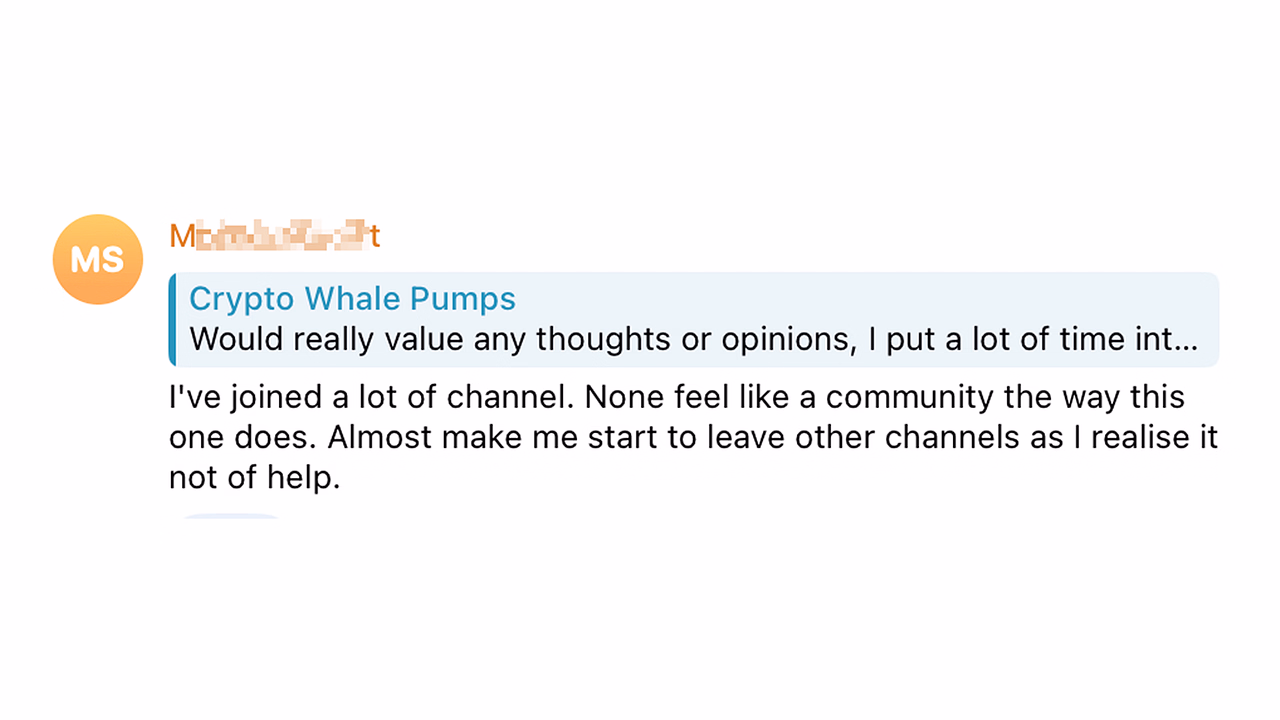Open the Crypto Whale Pumps reply header
Viewport: 1280px width, 720px height.
tap(352, 299)
